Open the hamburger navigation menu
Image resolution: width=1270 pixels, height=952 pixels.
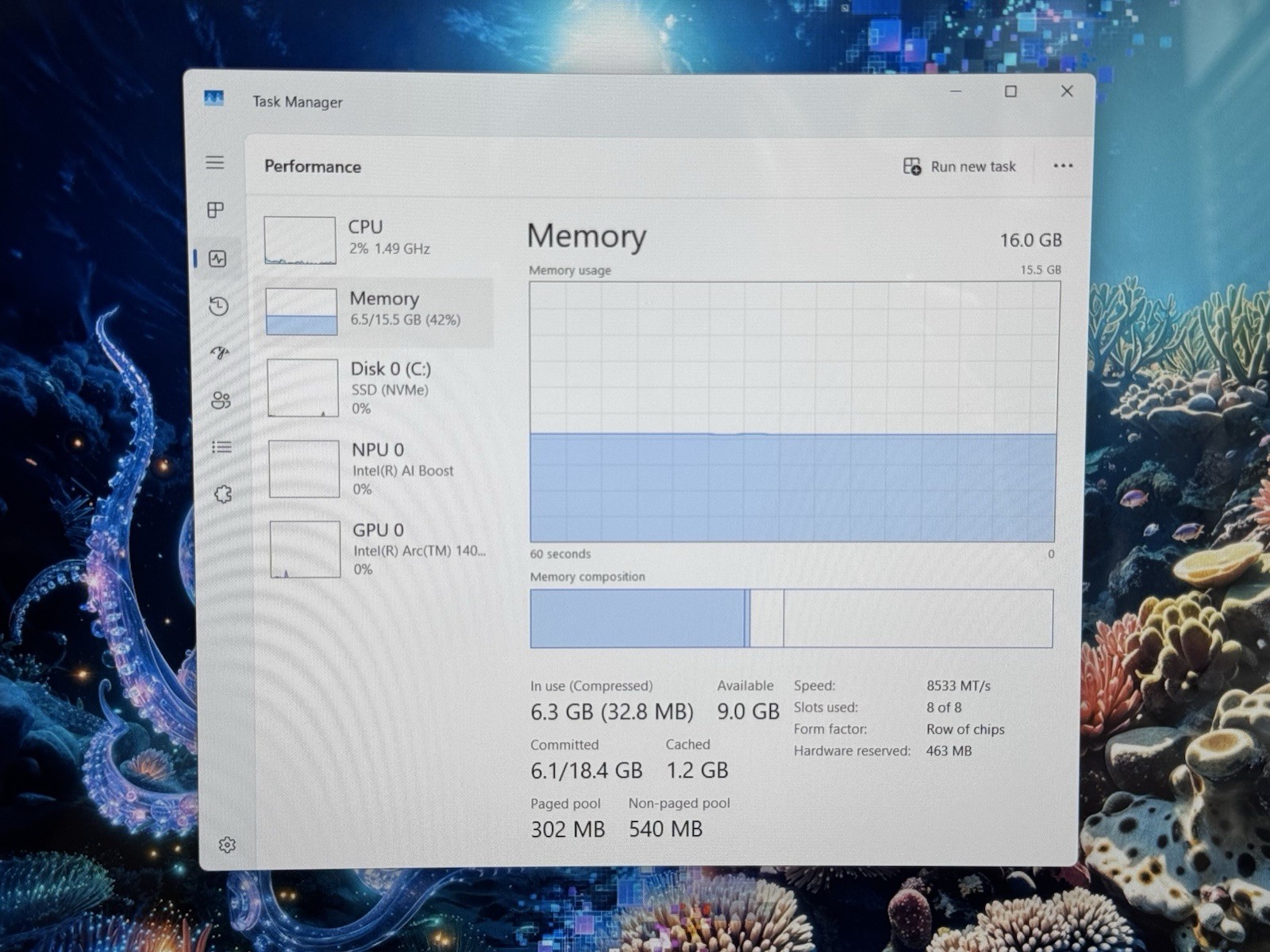(x=215, y=163)
